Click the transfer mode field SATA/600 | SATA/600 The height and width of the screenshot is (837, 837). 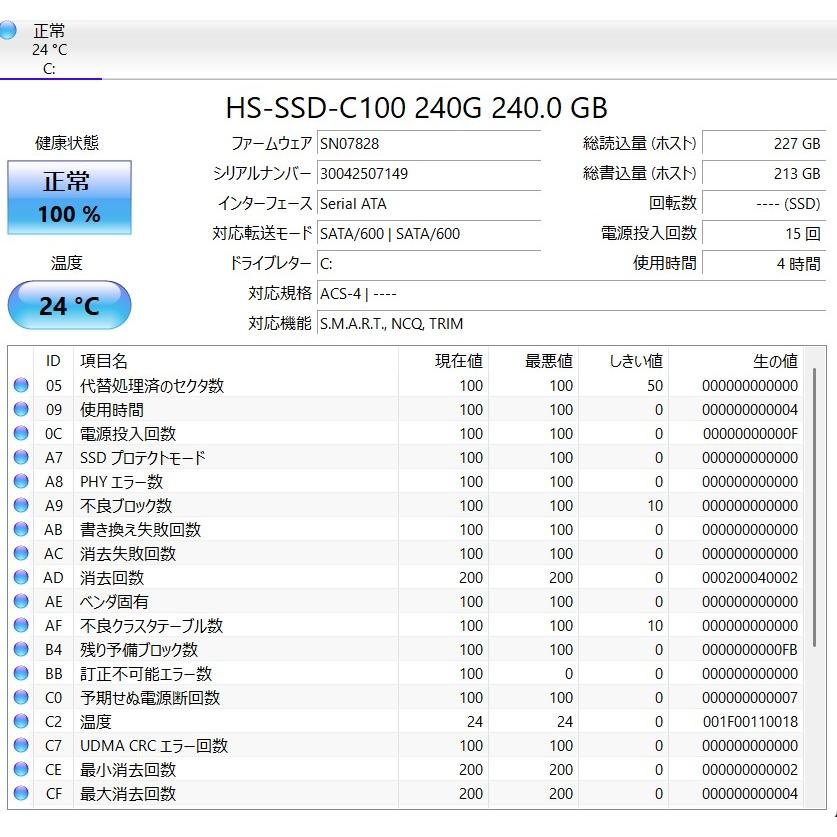(429, 233)
